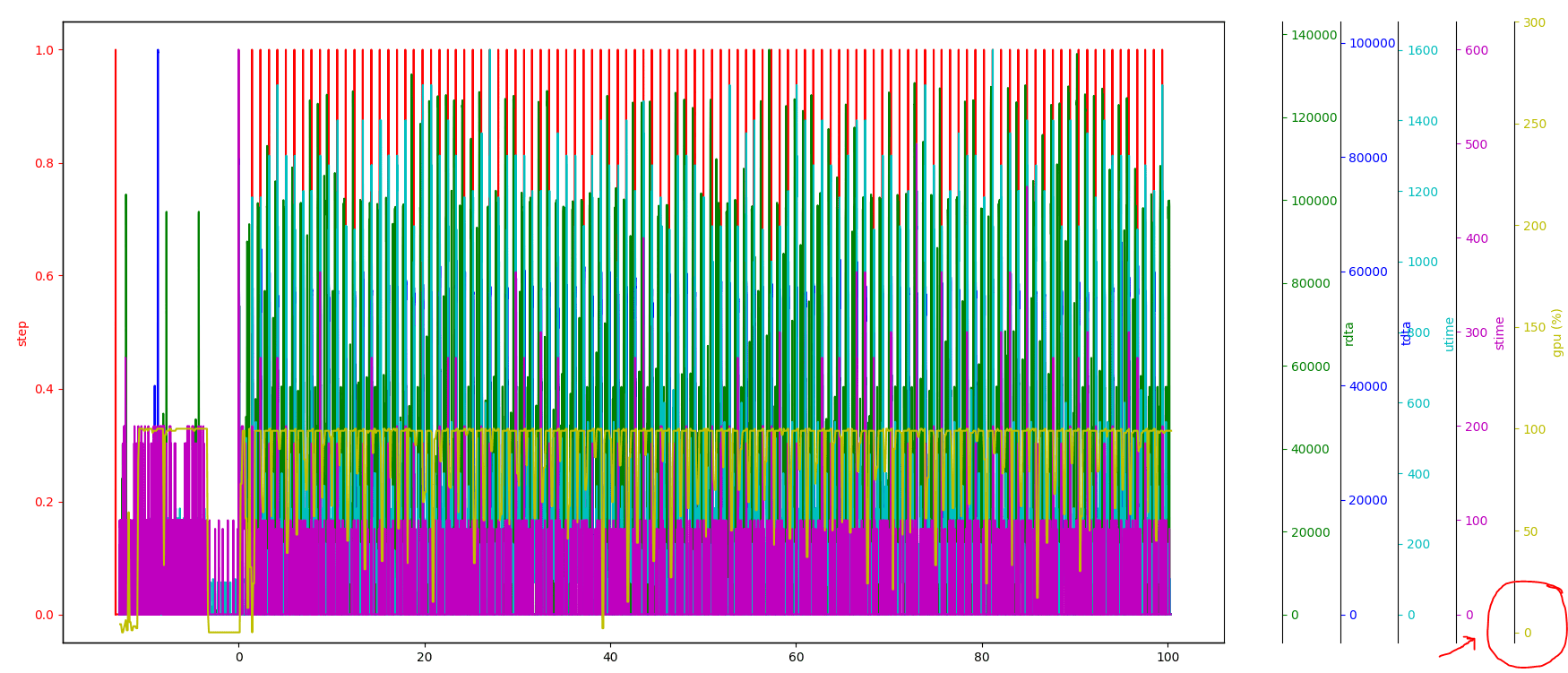The width and height of the screenshot is (1568, 673).
Task: Choose the blue 60000 tick on tdta axis
Action: tap(1369, 272)
